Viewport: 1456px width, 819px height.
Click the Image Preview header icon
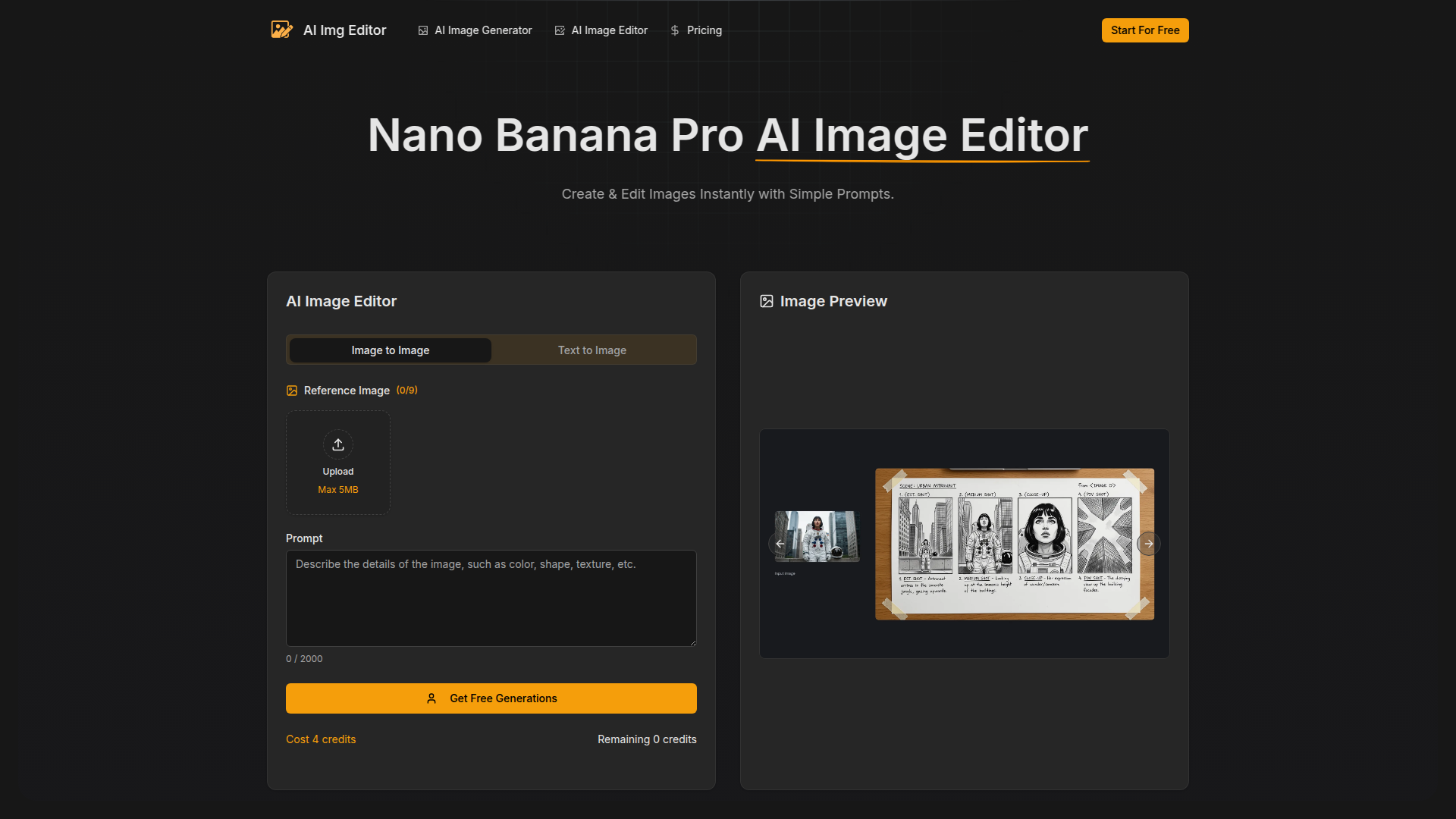tap(767, 301)
